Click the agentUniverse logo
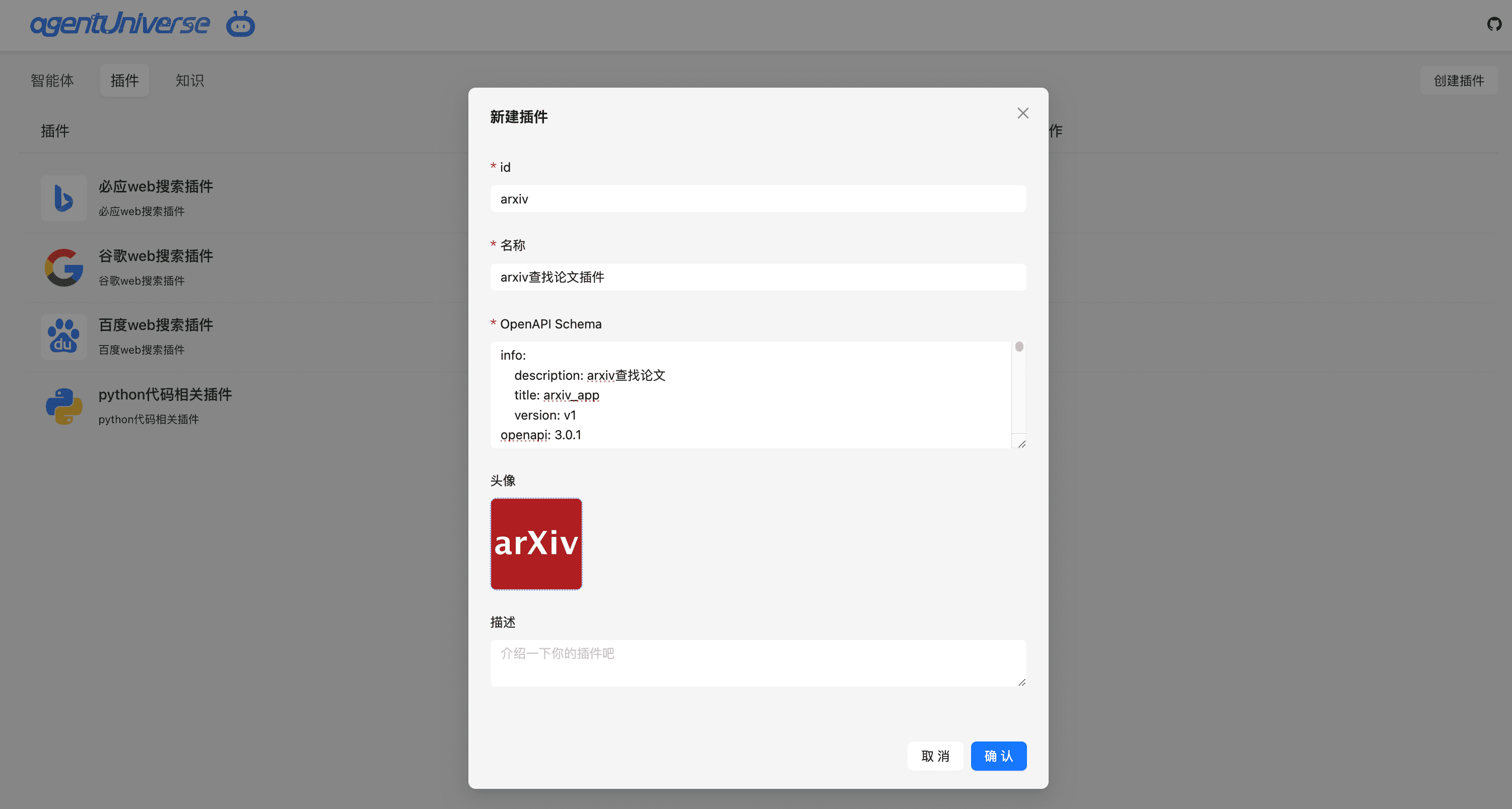Screen dimensions: 1512x809 (x=119, y=24)
